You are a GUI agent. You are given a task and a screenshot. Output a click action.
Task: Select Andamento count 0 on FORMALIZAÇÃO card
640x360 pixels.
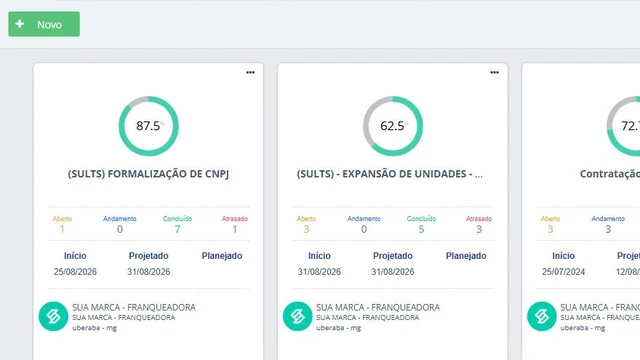click(x=120, y=229)
